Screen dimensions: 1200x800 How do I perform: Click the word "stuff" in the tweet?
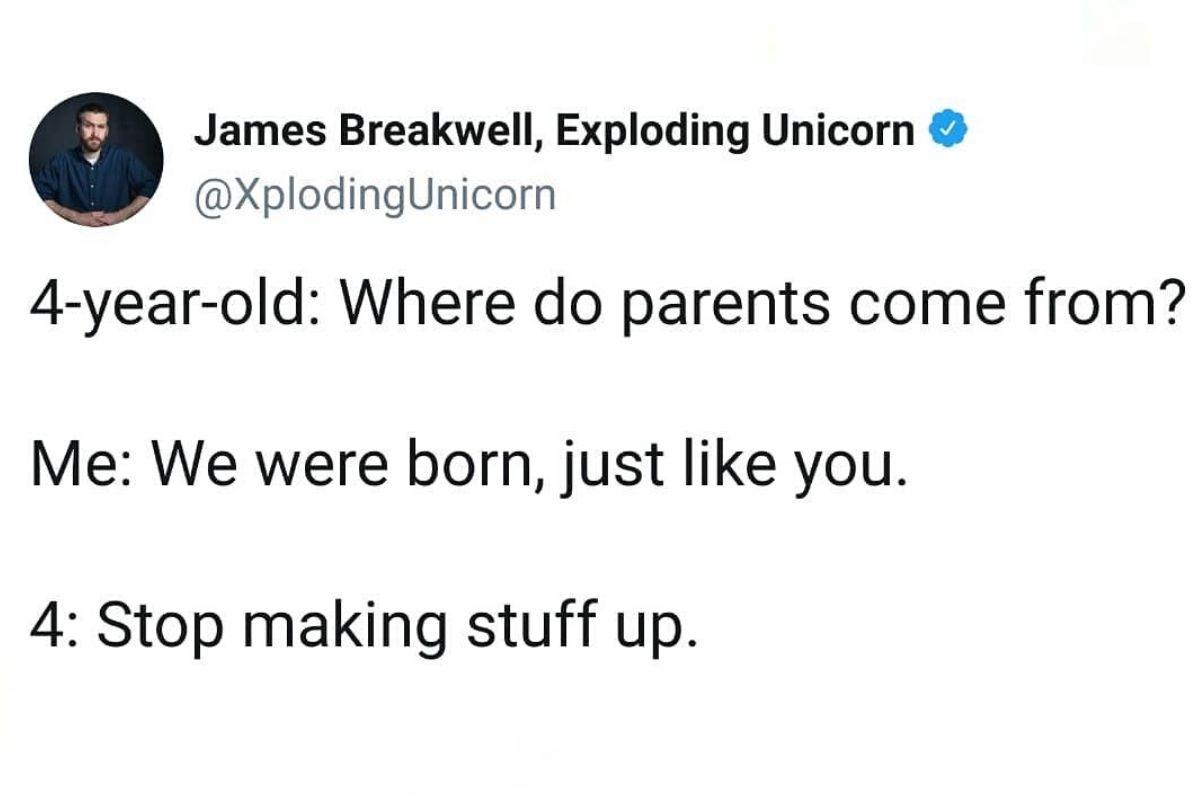(532, 625)
